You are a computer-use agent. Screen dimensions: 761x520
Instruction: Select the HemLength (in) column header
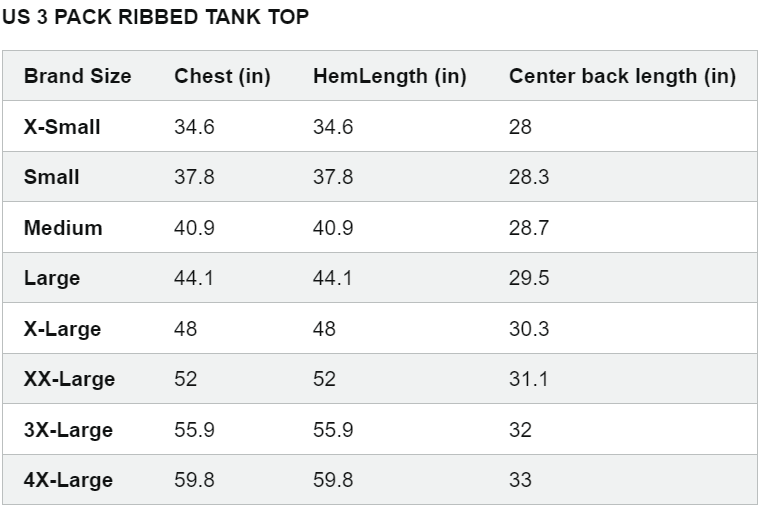coord(390,76)
